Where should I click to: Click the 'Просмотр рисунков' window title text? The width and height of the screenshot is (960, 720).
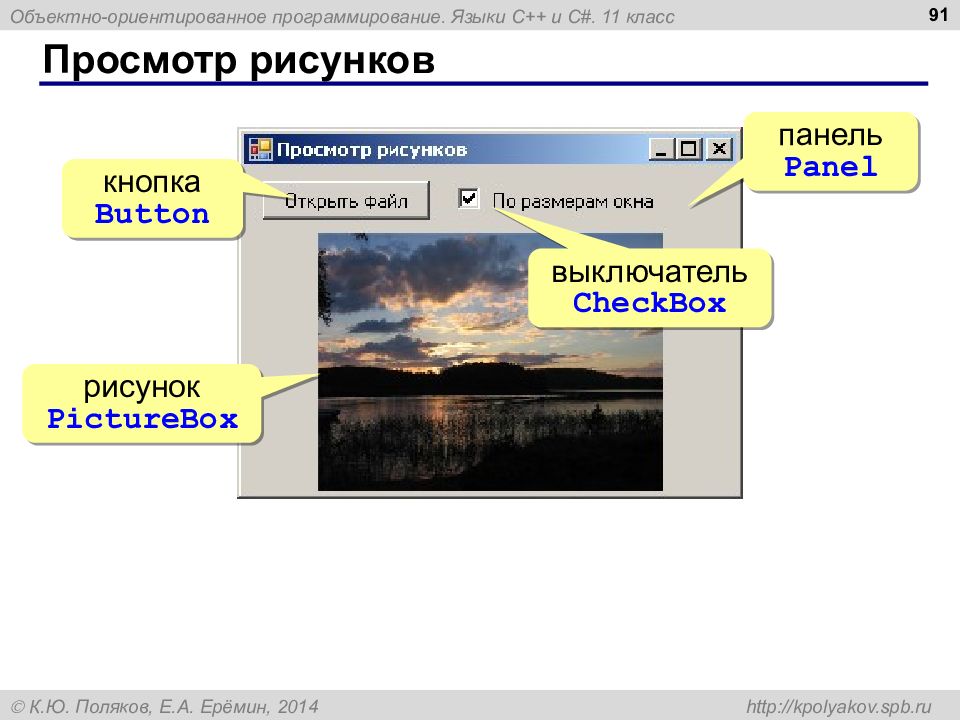(372, 149)
